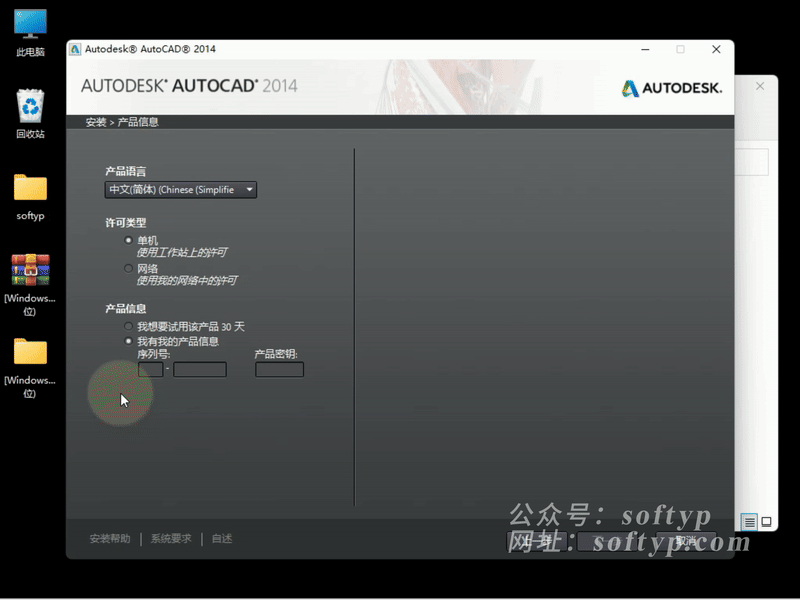Click the first 序列号 serial number field
This screenshot has height=600, width=800.
click(x=151, y=369)
